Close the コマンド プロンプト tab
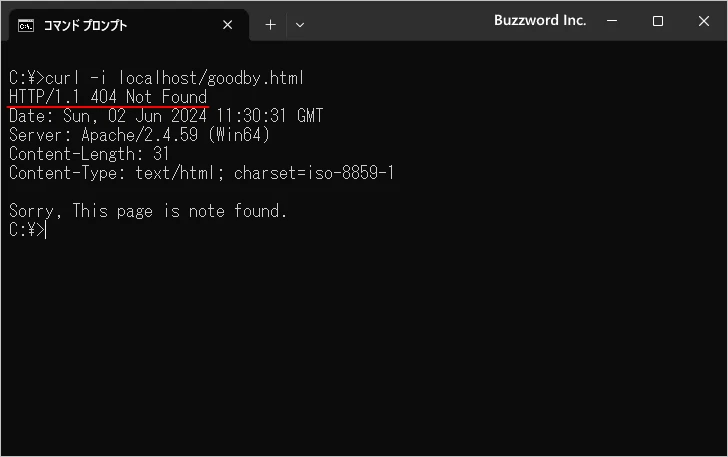 pyautogui.click(x=229, y=25)
